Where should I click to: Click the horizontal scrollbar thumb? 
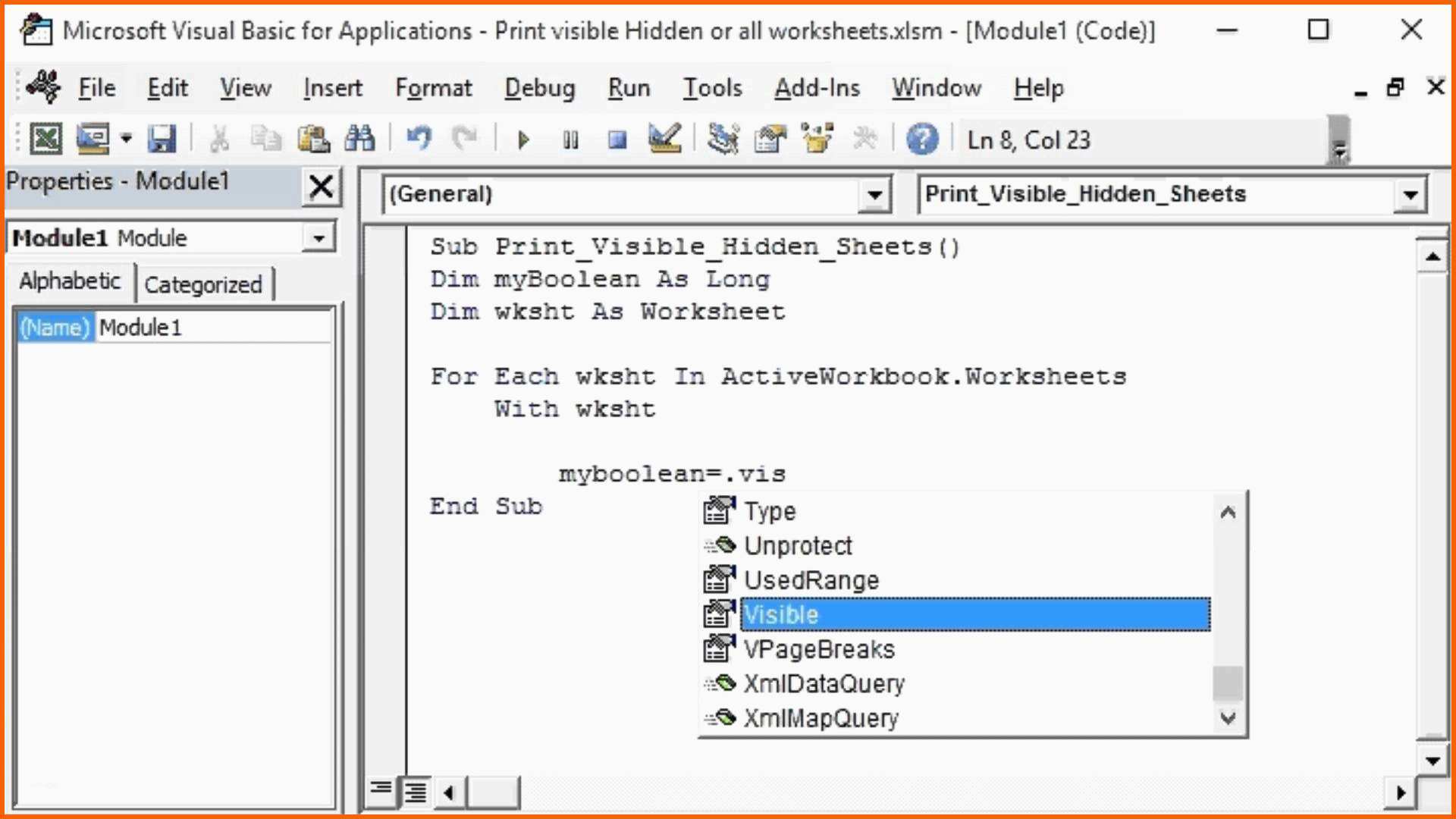tap(493, 793)
